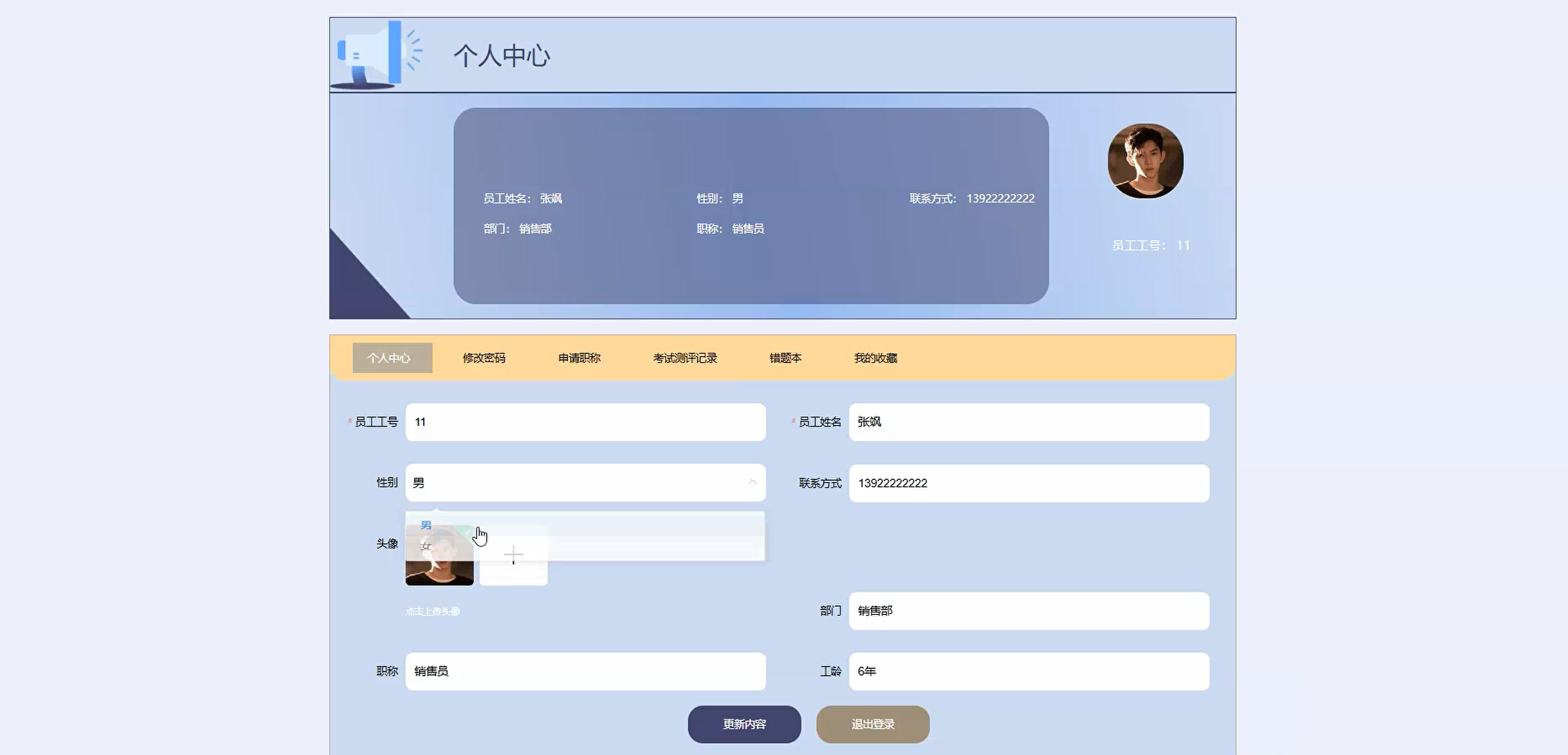
Task: Open the 申请职称 tab
Action: [x=579, y=358]
